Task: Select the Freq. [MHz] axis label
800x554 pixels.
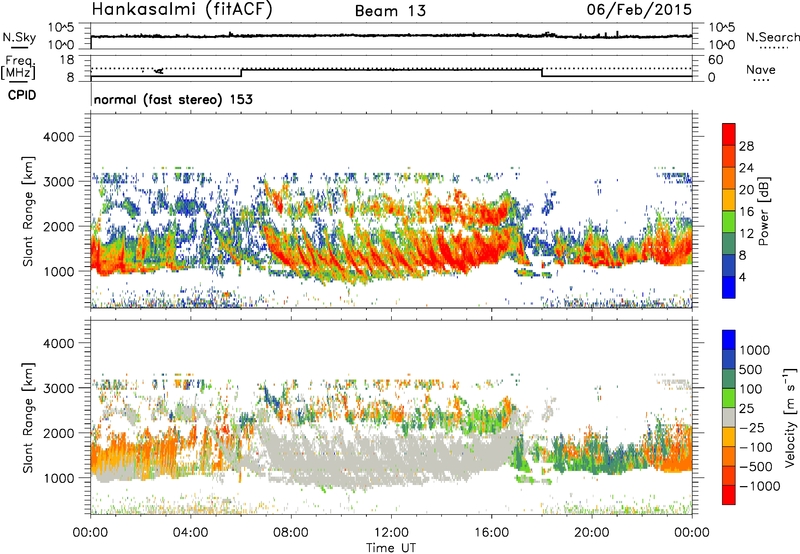Action: (x=18, y=67)
